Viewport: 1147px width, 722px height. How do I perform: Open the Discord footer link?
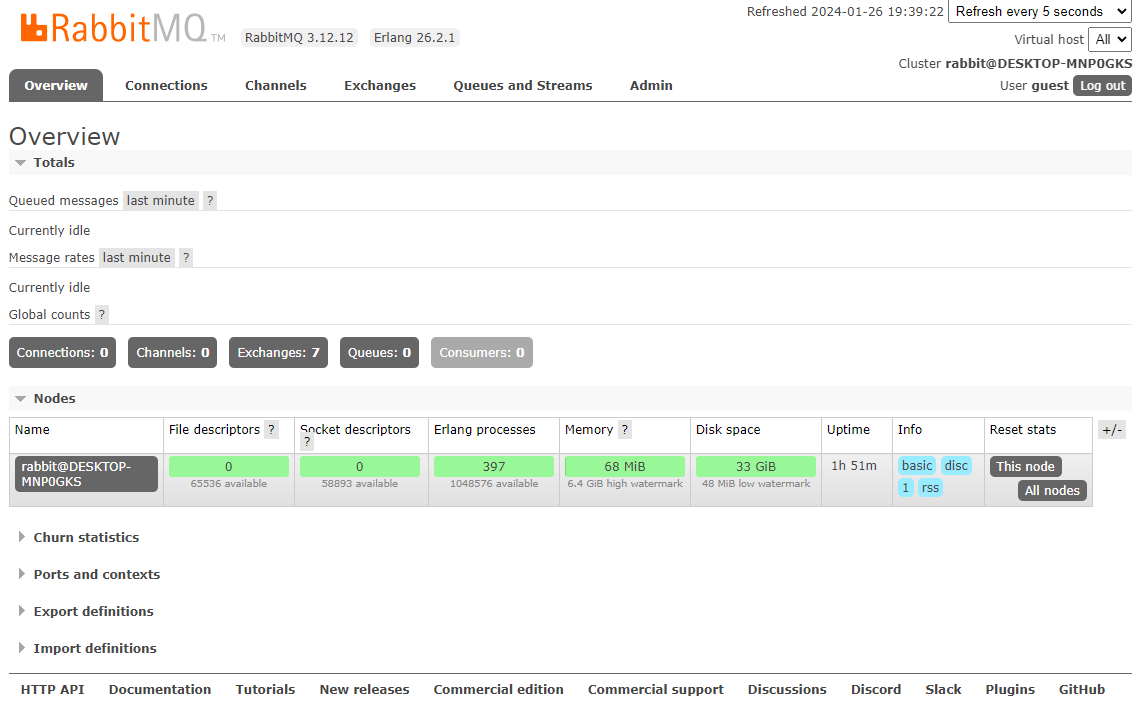(x=876, y=690)
